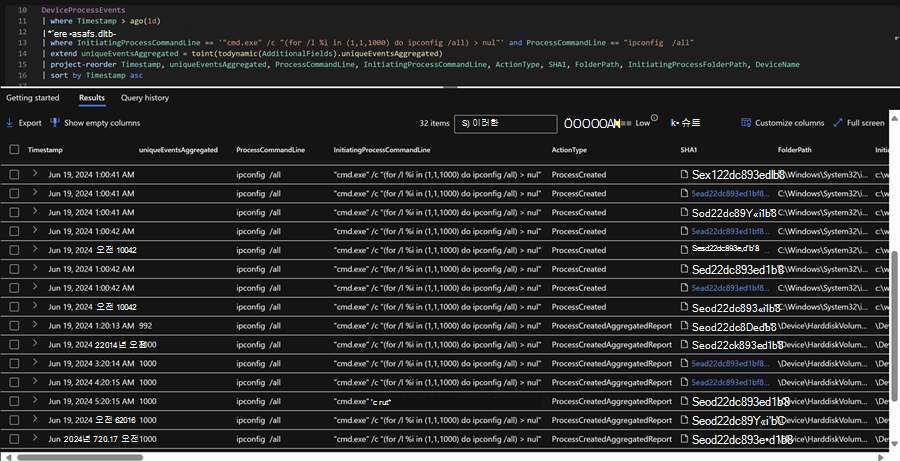
Task: Toggle the select-all header checkbox
Action: tap(14, 149)
